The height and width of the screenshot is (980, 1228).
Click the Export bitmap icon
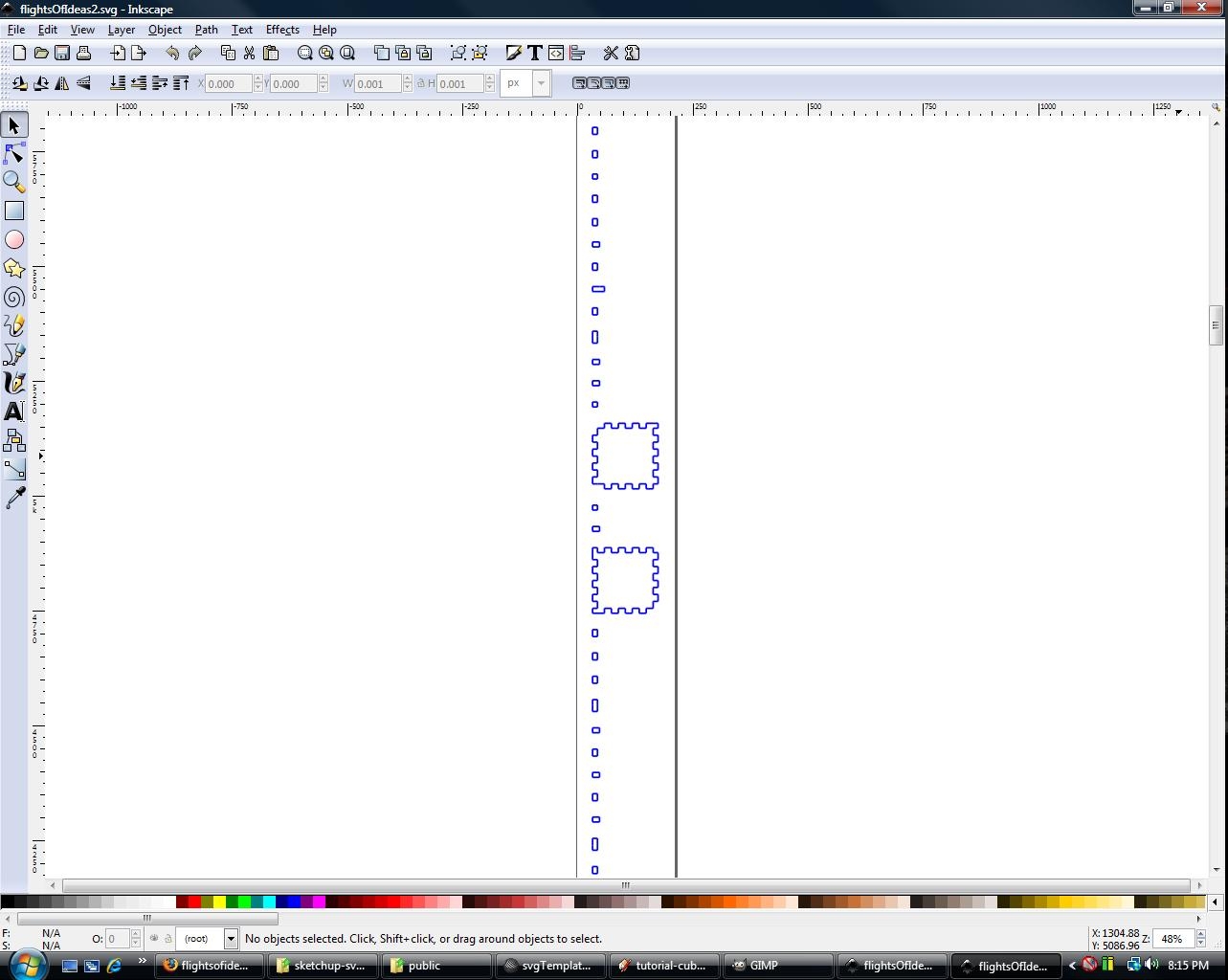point(139,53)
